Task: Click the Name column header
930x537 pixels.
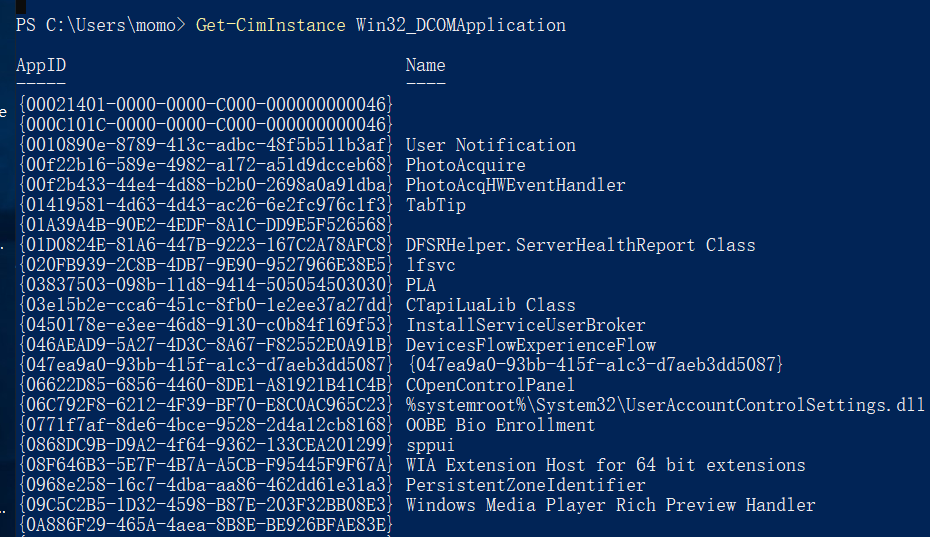Action: click(425, 66)
